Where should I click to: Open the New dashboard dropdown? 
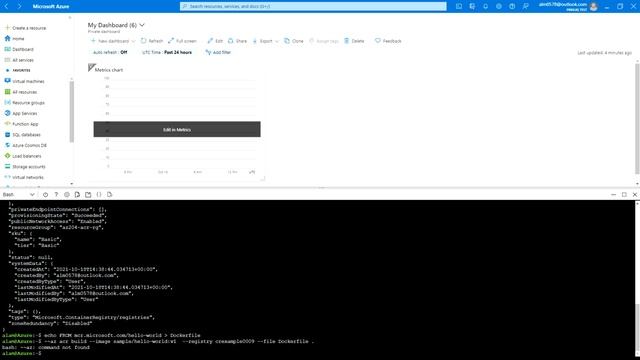113,41
